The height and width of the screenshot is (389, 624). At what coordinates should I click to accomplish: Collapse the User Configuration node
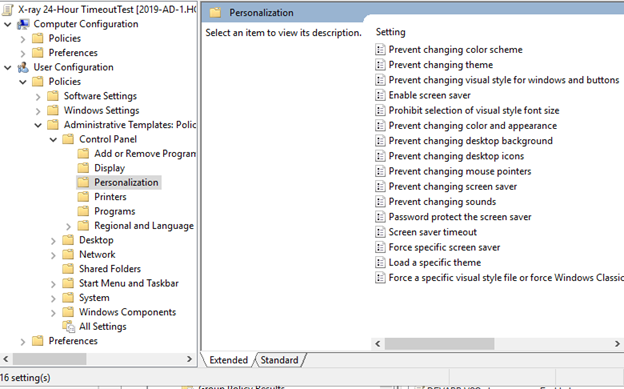tap(8, 68)
